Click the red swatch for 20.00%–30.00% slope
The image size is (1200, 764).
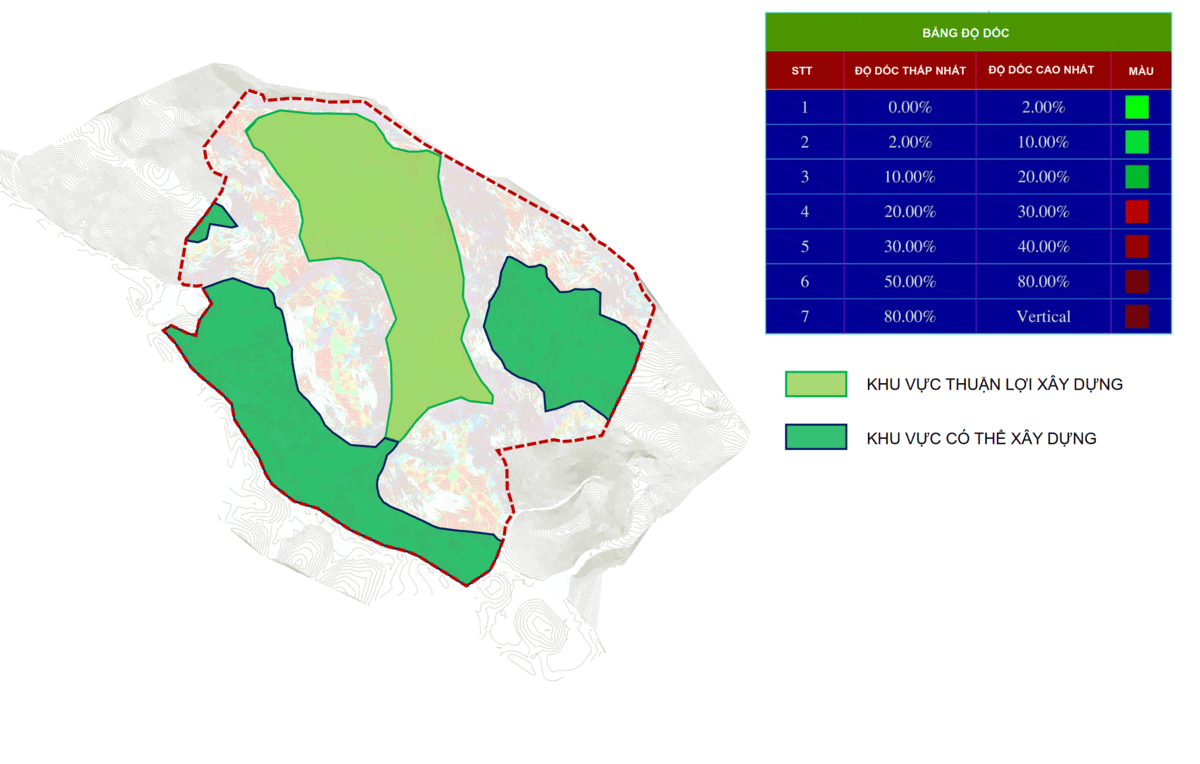point(1136,212)
